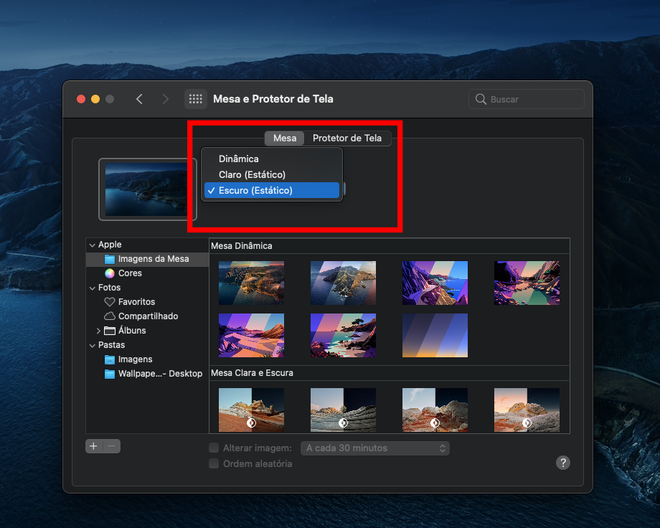Select second dynamic wallpaper, Catalina island

tap(343, 283)
